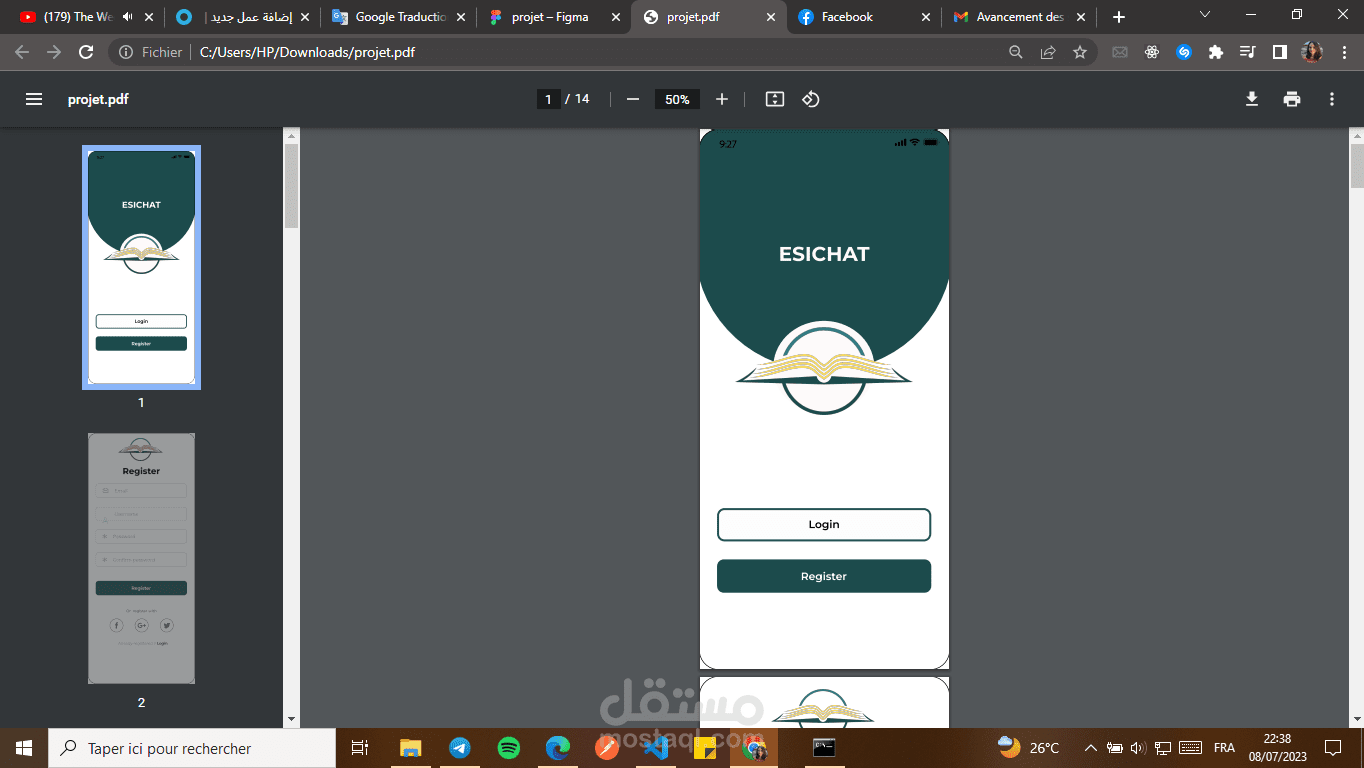The image size is (1364, 768).
Task: Open Sticky Notes from taskbar
Action: pos(704,748)
